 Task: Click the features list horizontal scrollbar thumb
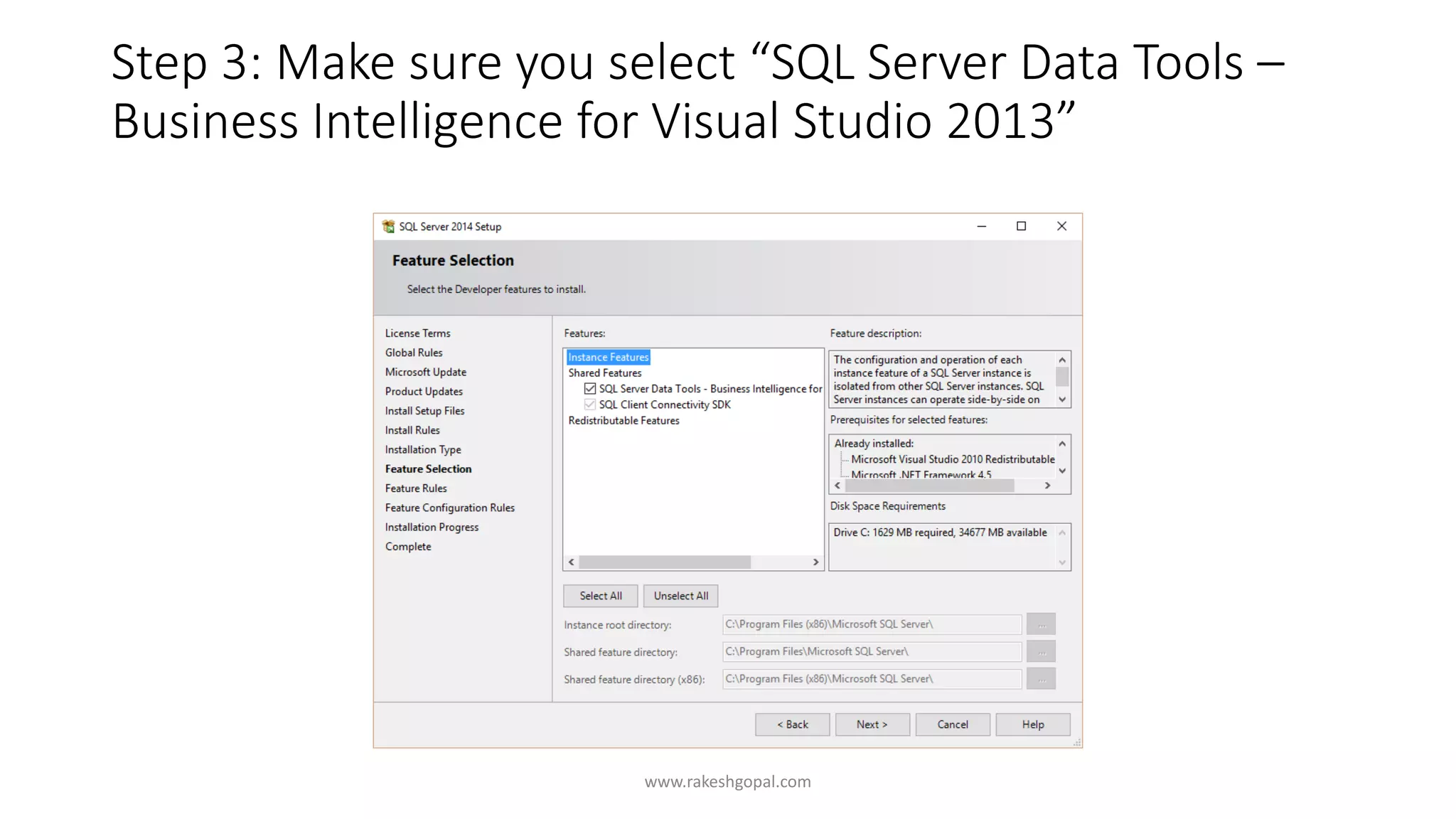pos(665,562)
